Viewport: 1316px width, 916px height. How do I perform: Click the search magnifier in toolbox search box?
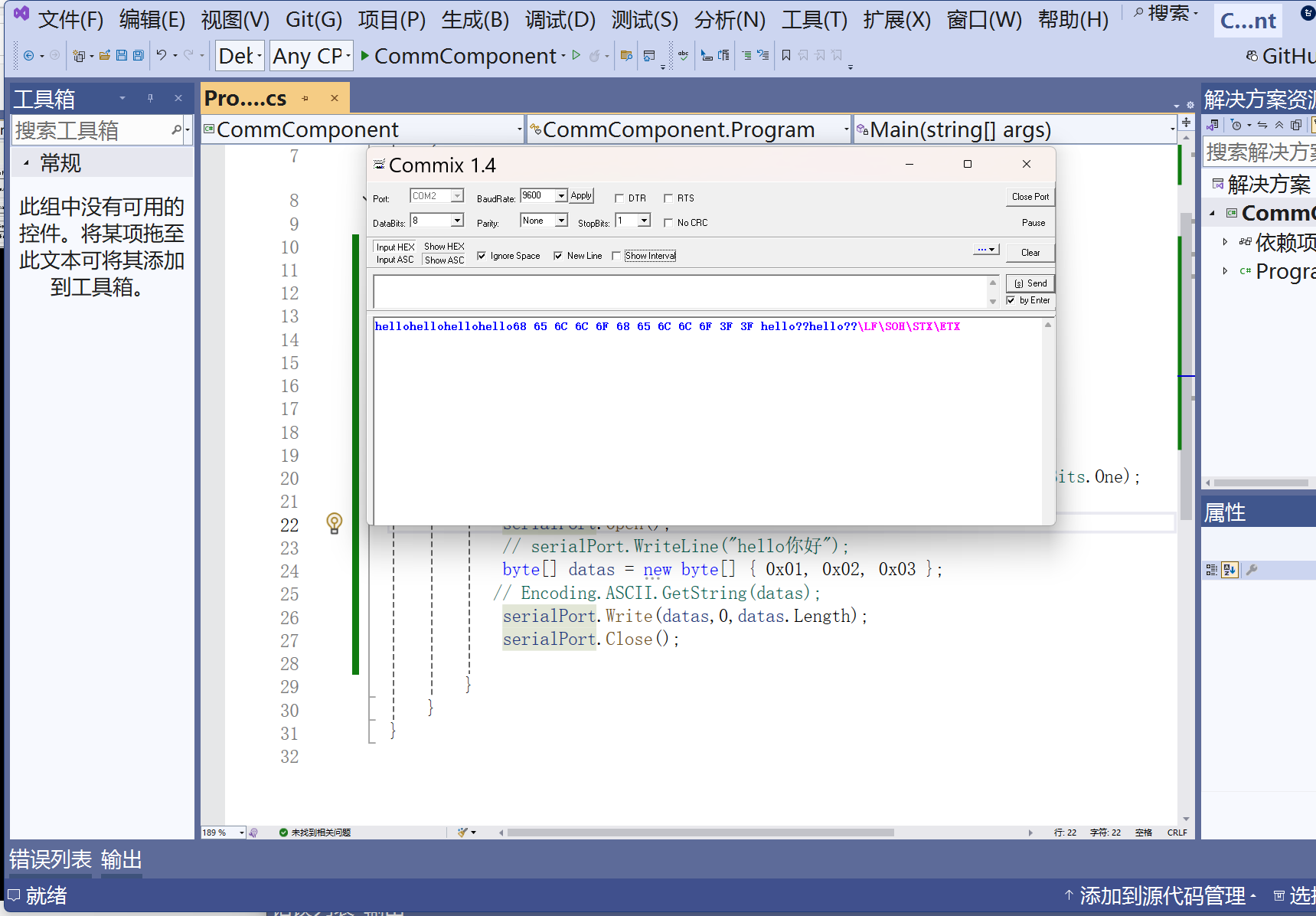[x=177, y=130]
